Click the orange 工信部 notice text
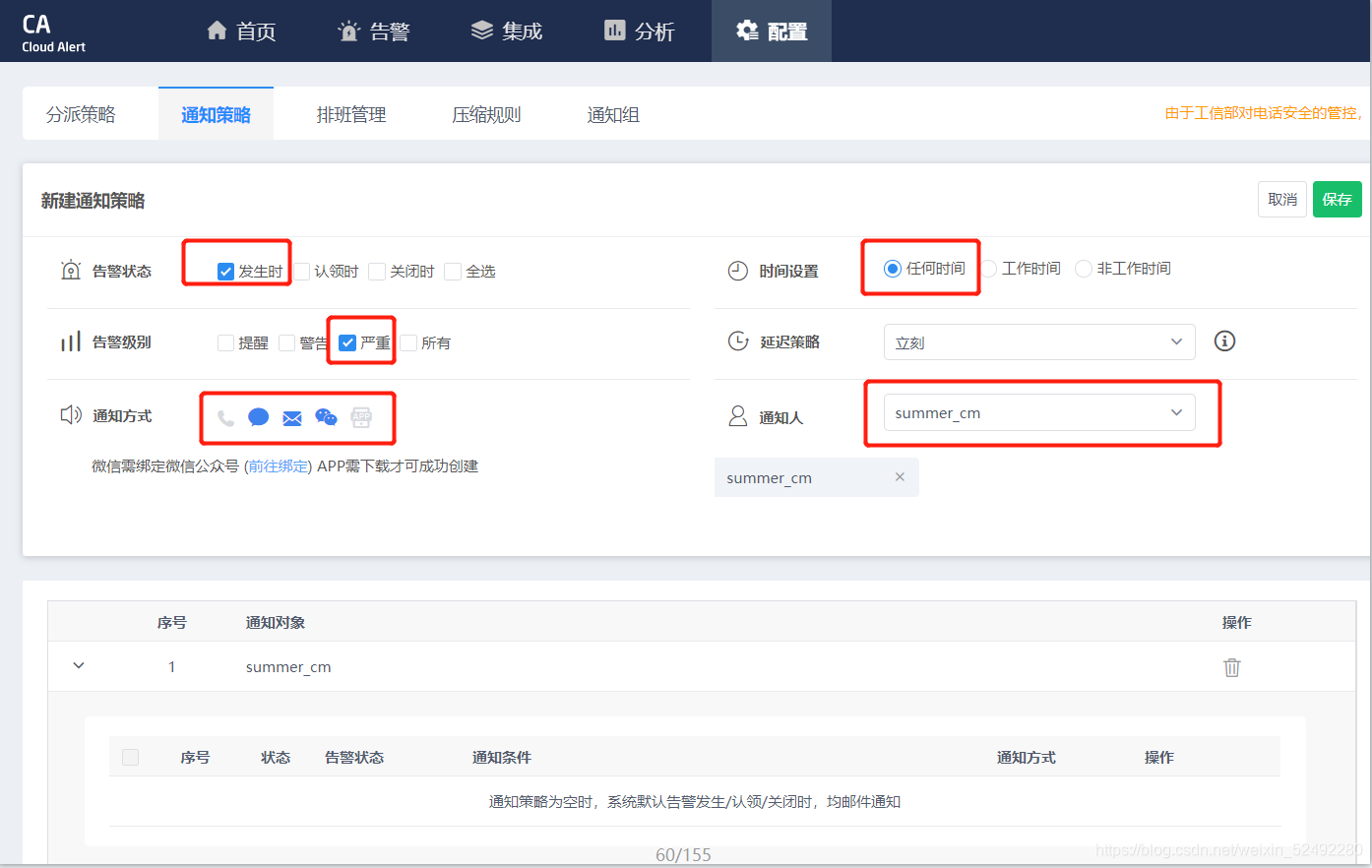This screenshot has width=1372, height=868. (x=1266, y=113)
